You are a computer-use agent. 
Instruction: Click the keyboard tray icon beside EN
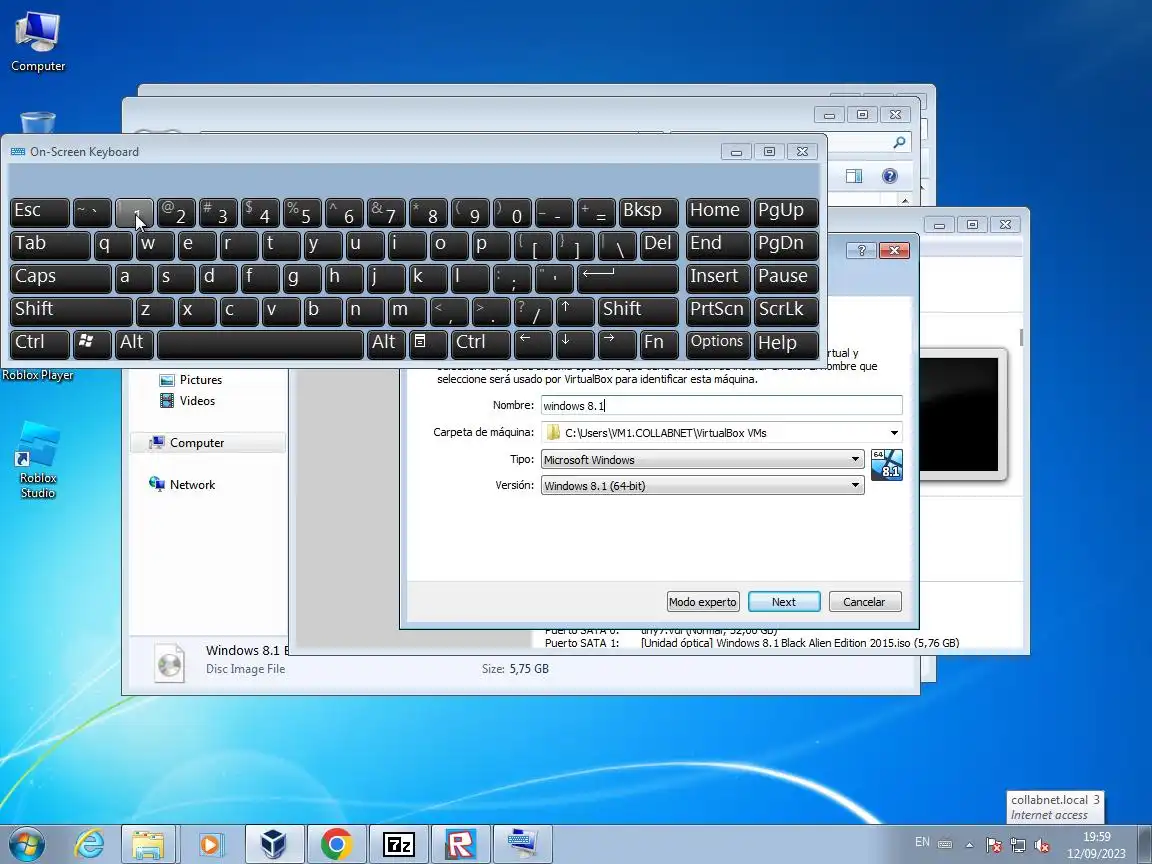tap(946, 844)
